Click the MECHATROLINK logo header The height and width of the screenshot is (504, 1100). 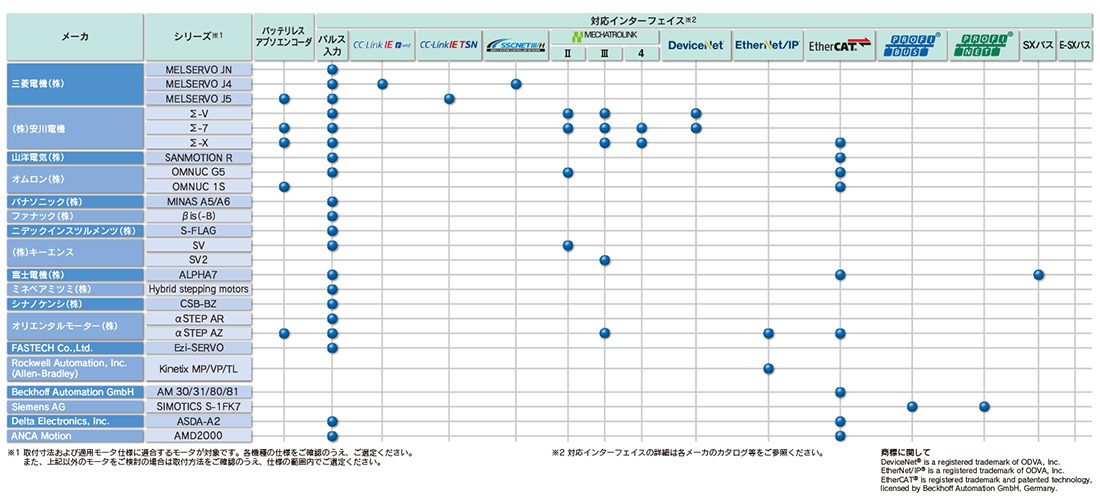[x=605, y=37]
